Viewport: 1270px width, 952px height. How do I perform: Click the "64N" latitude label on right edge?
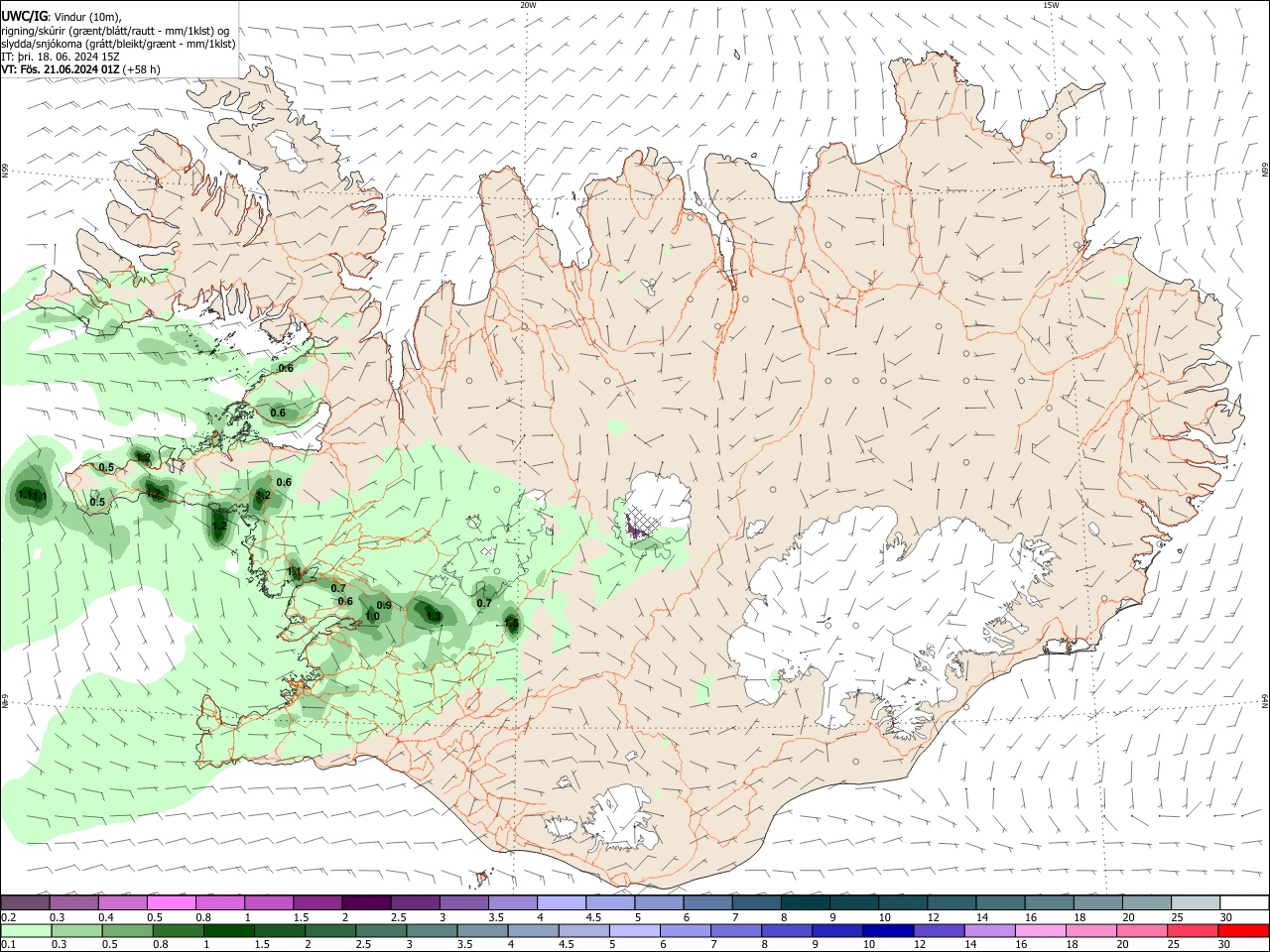(1265, 701)
